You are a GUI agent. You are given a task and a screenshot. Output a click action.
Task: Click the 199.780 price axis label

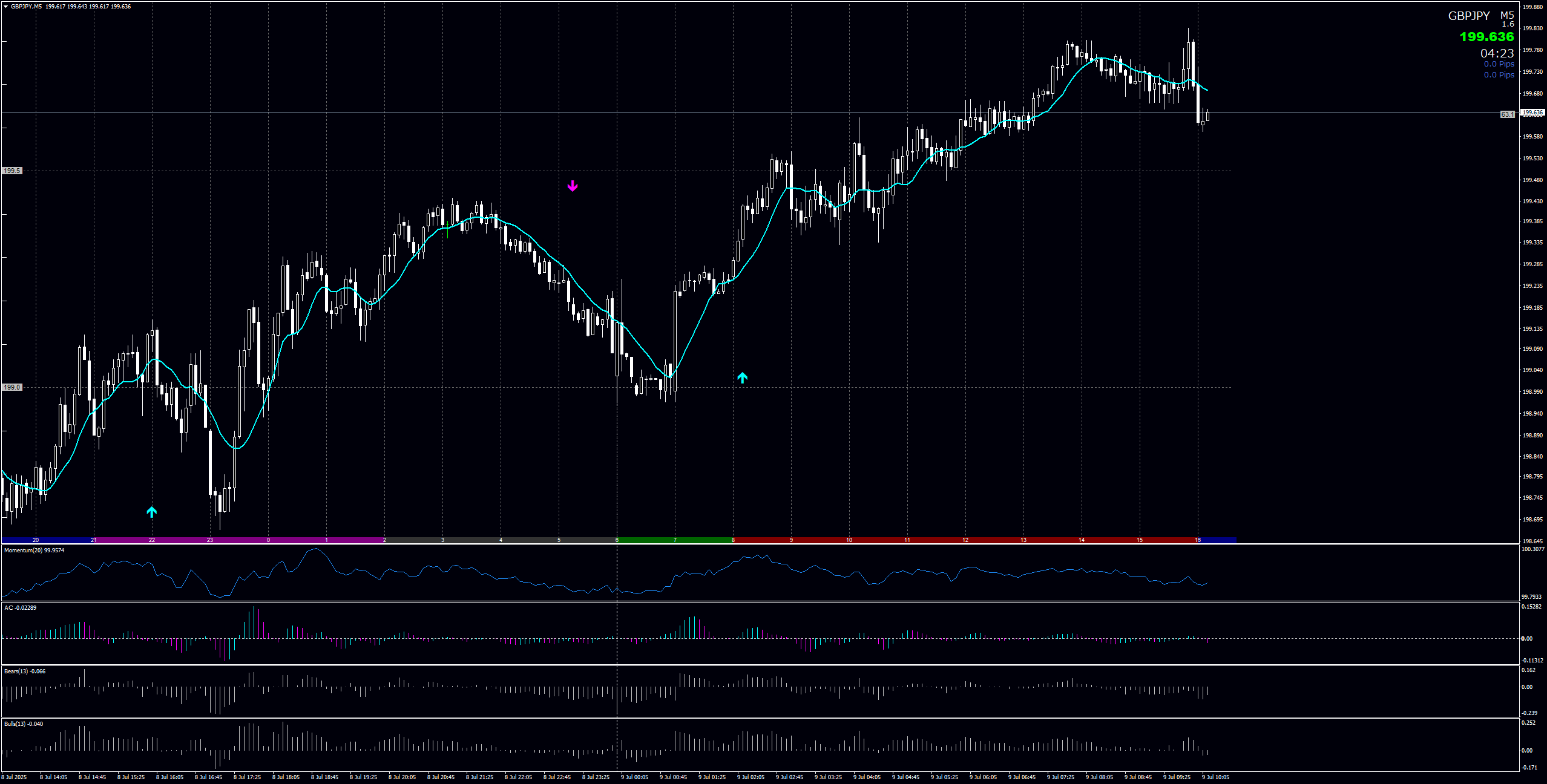click(x=1532, y=50)
